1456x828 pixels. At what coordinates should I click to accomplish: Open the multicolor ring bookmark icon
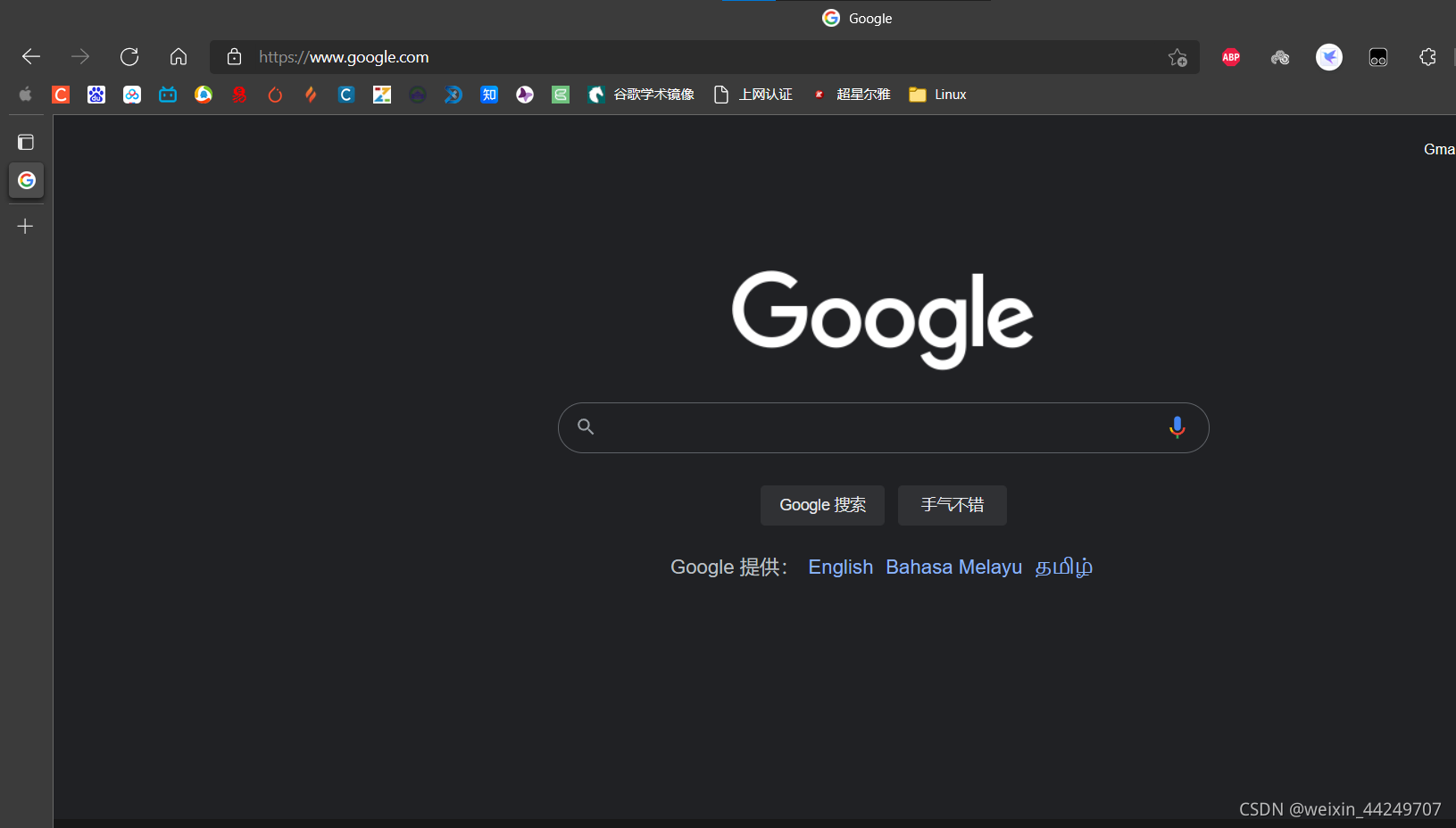click(204, 95)
